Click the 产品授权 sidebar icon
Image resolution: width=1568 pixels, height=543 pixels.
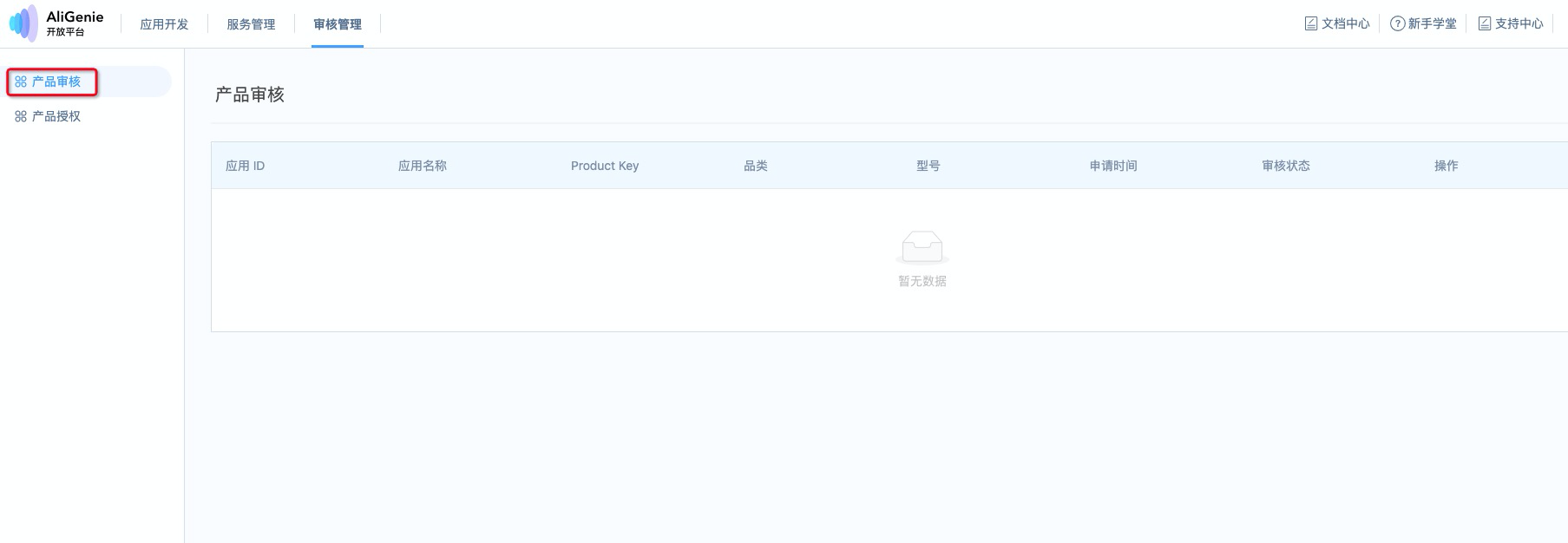(21, 116)
